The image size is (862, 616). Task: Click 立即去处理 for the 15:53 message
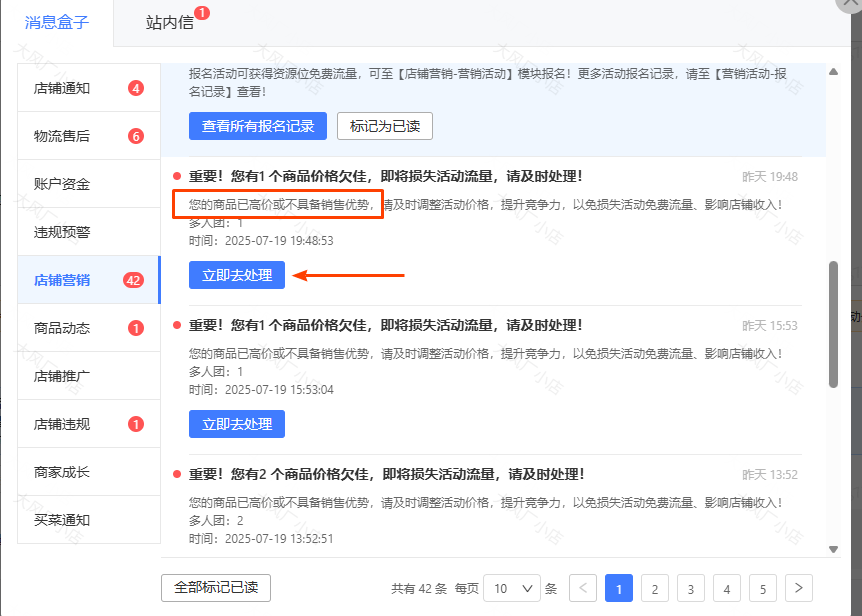tap(237, 424)
